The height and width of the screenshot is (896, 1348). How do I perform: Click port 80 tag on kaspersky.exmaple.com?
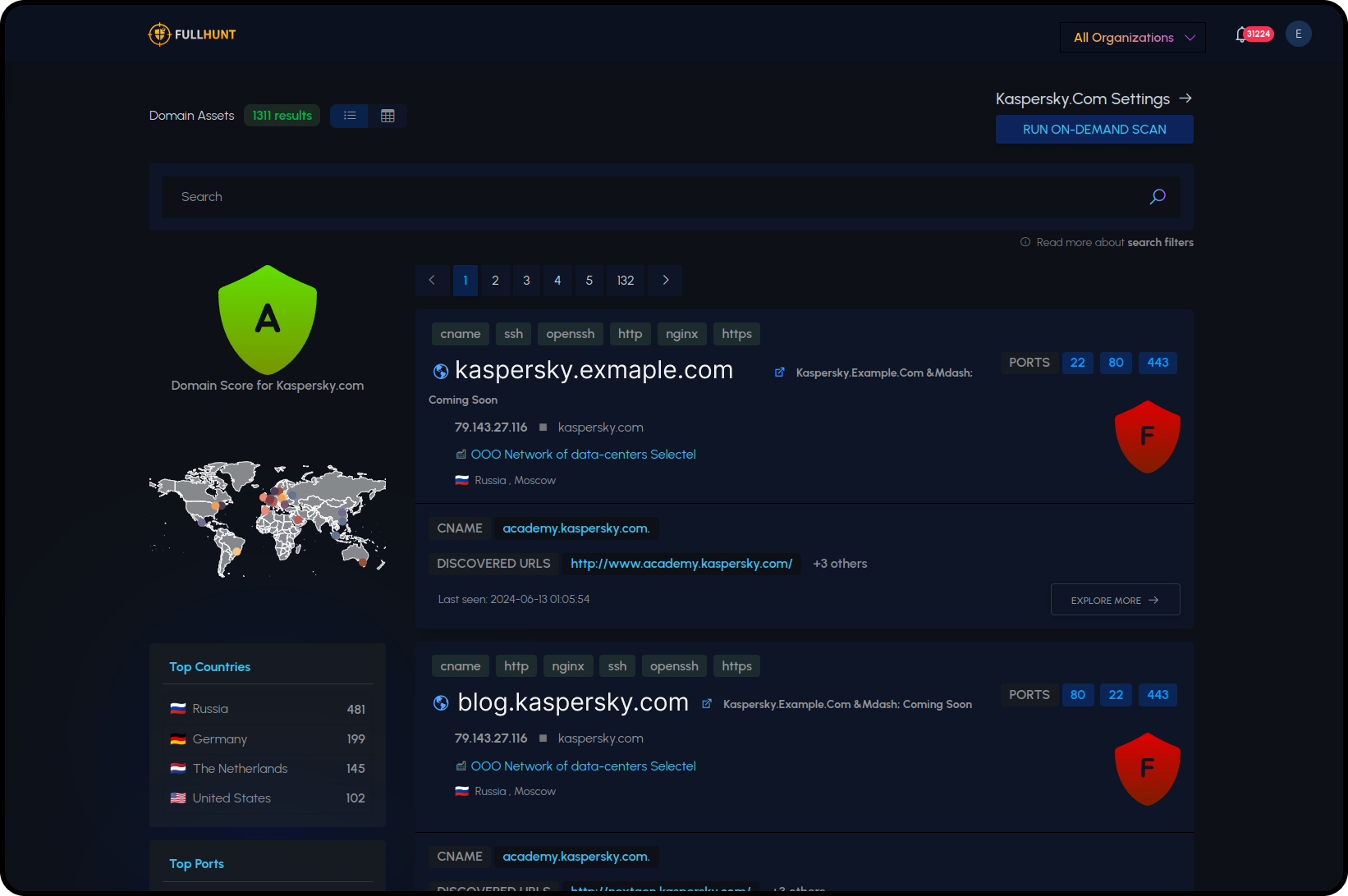(x=1116, y=363)
